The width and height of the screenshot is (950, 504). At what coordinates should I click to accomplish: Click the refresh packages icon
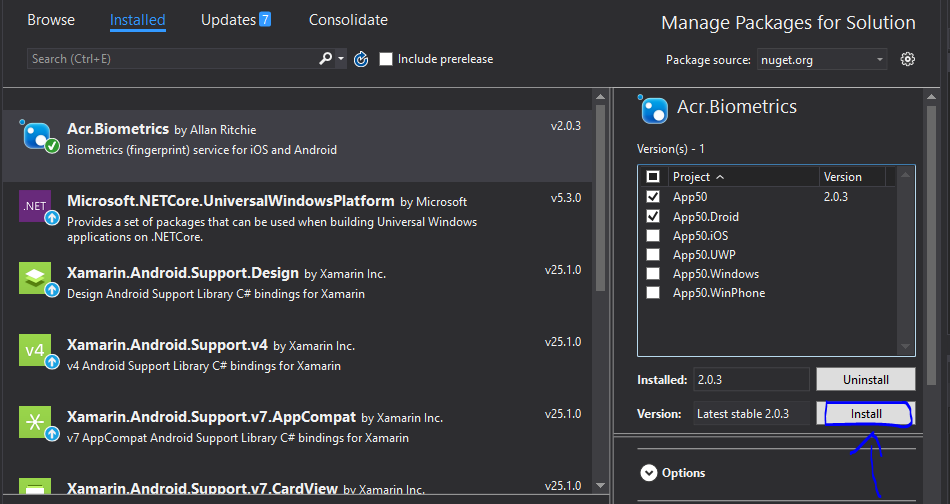(x=361, y=59)
